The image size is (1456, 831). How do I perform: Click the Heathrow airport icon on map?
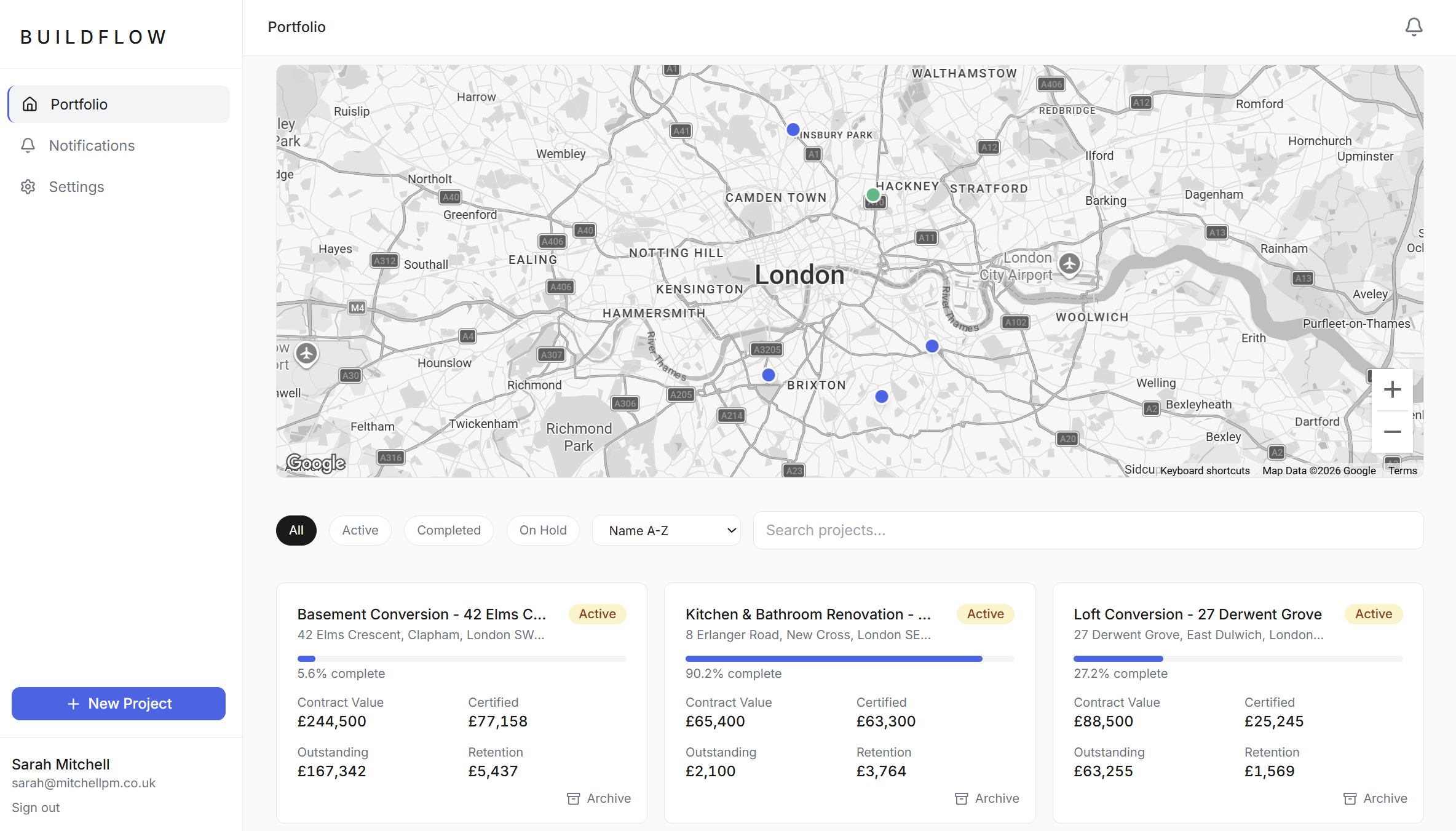coord(306,354)
